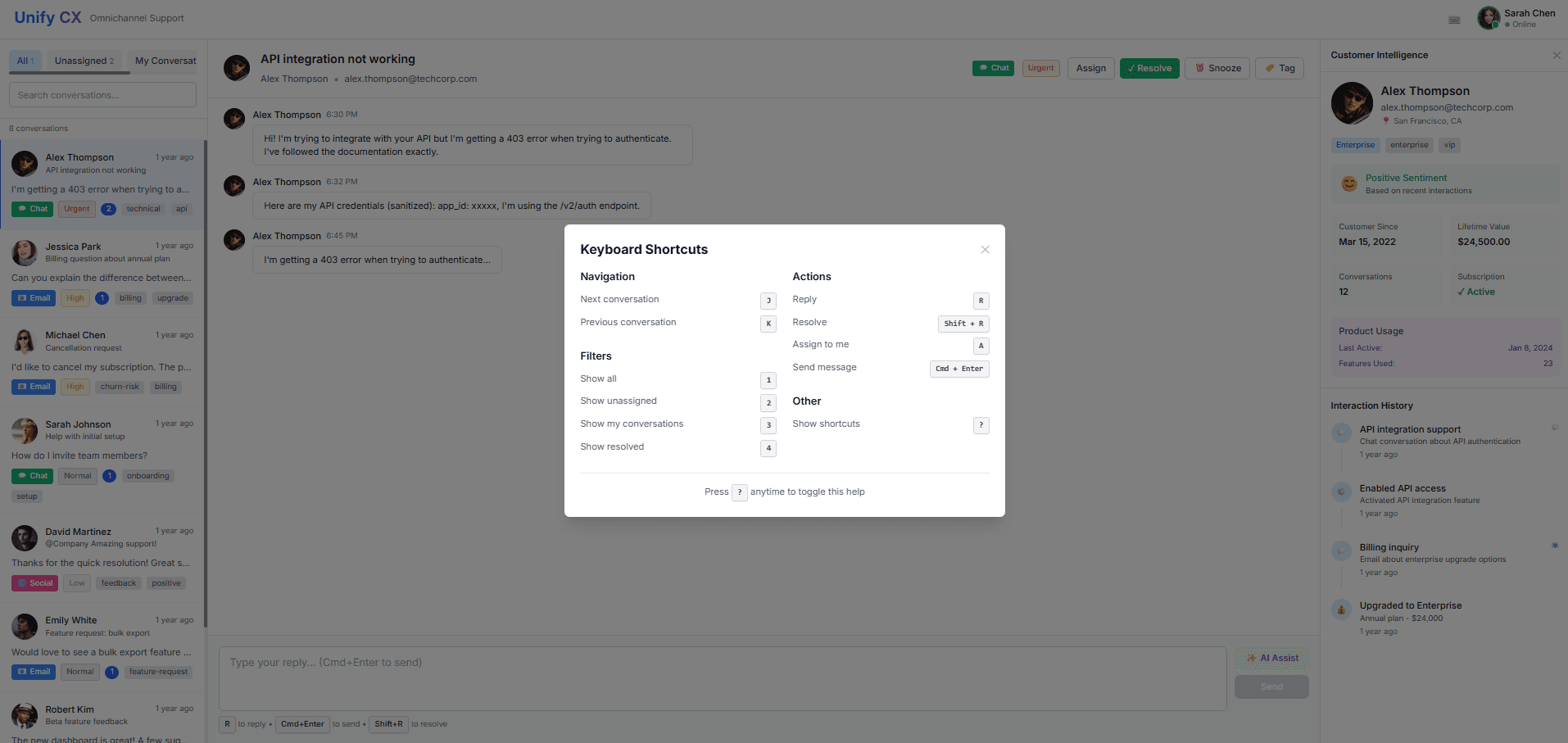Image resolution: width=1568 pixels, height=743 pixels.
Task: Close the Keyboard Shortcuts dialog
Action: 985,249
